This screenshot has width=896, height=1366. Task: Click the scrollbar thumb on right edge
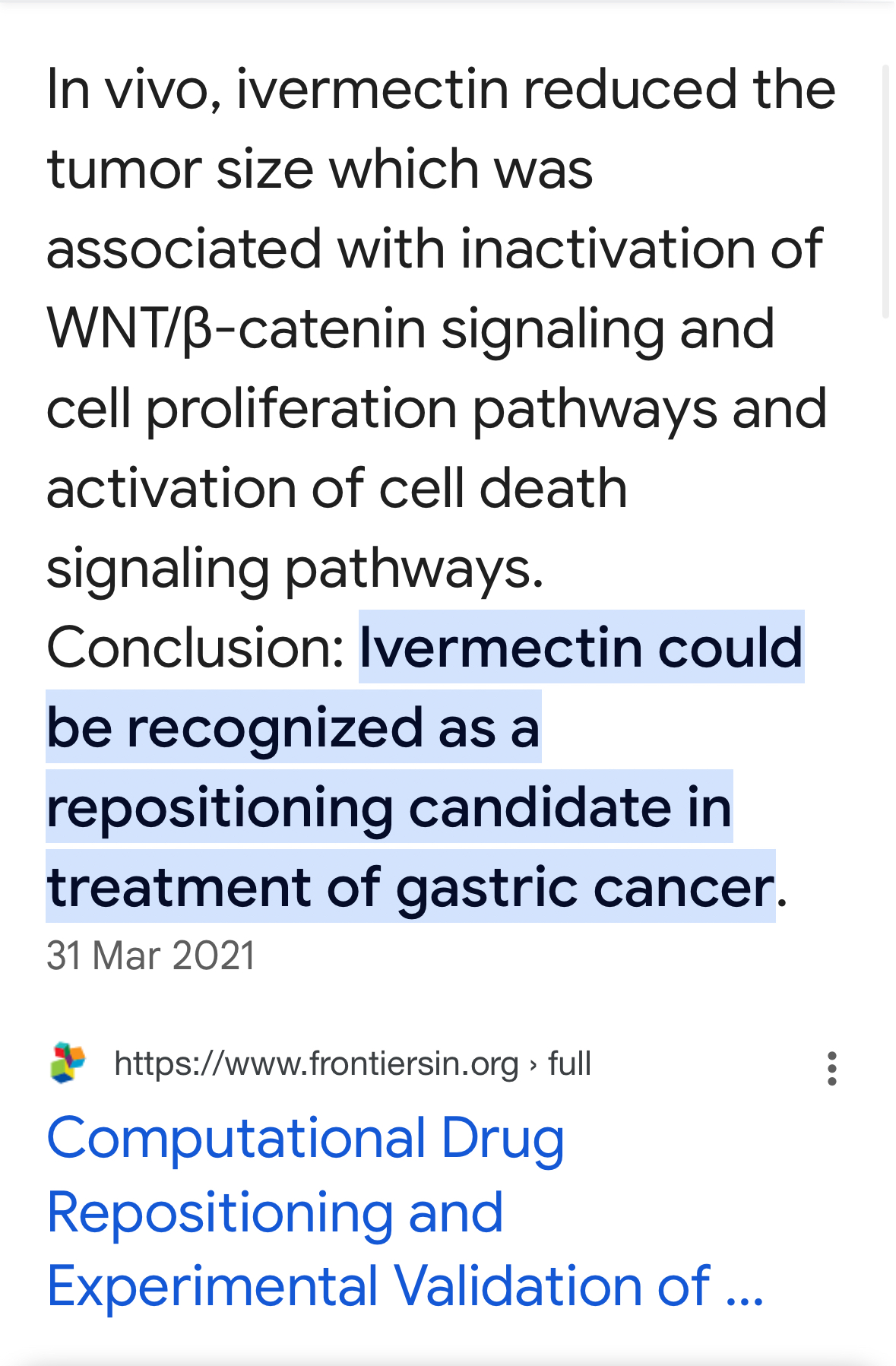885,191
